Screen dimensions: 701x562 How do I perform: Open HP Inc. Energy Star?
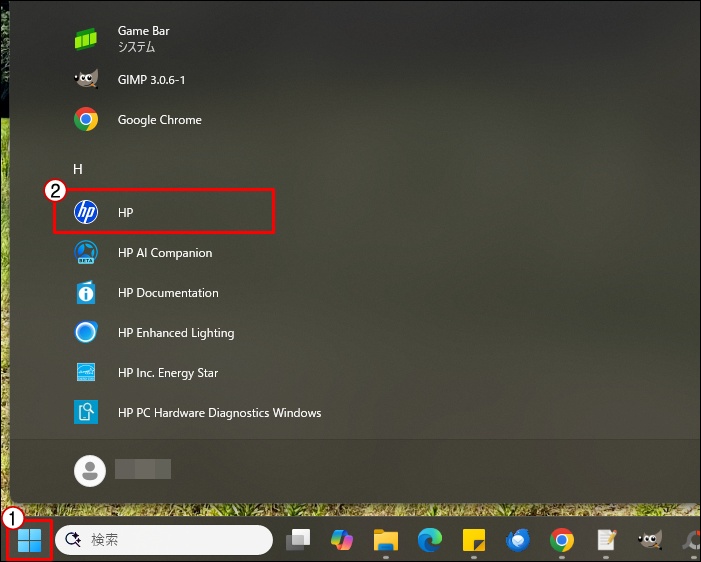(x=167, y=373)
